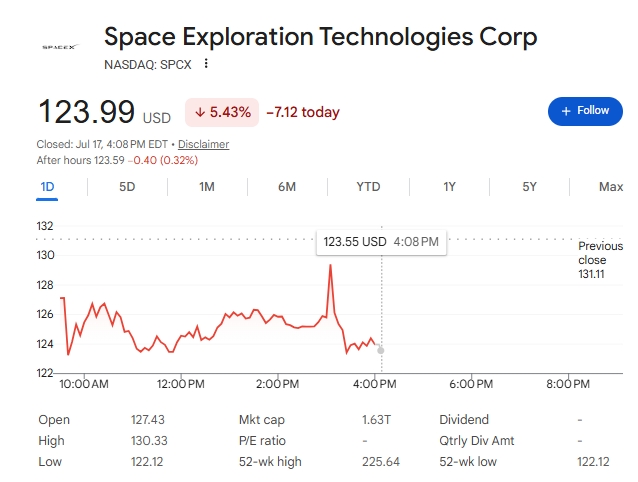Screen dimensions: 638x482
Task: Switch chart to the 1M range
Action: [x=207, y=187]
